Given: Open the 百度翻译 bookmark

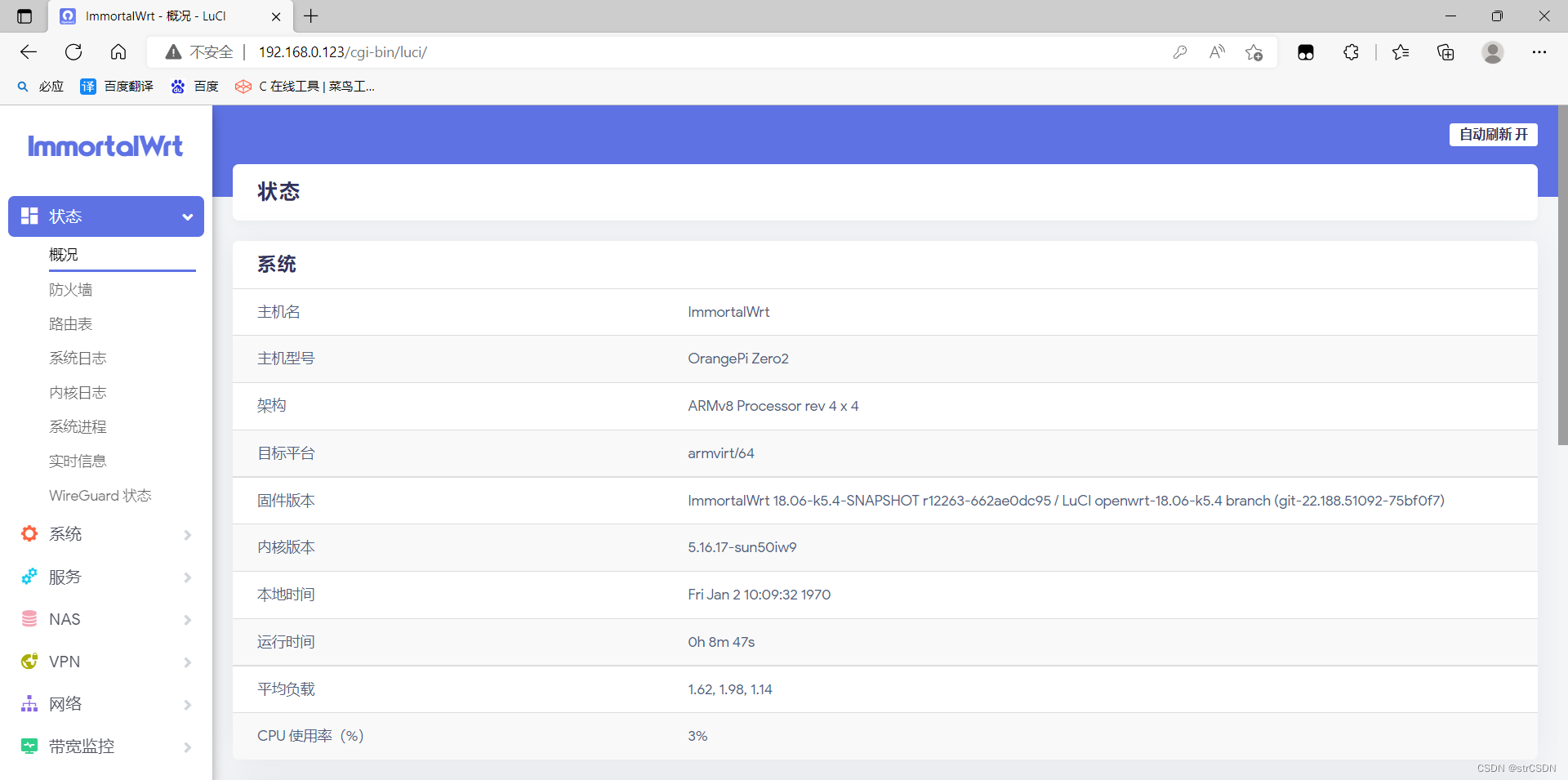Looking at the screenshot, I should tap(117, 87).
